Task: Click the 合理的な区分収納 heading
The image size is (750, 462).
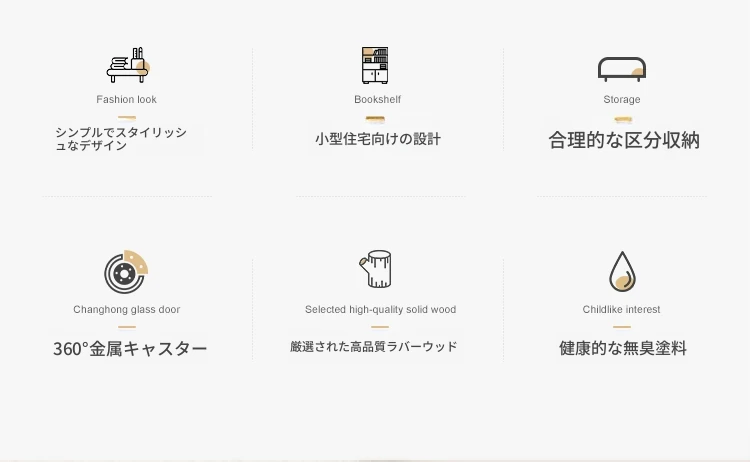Action: click(x=624, y=140)
